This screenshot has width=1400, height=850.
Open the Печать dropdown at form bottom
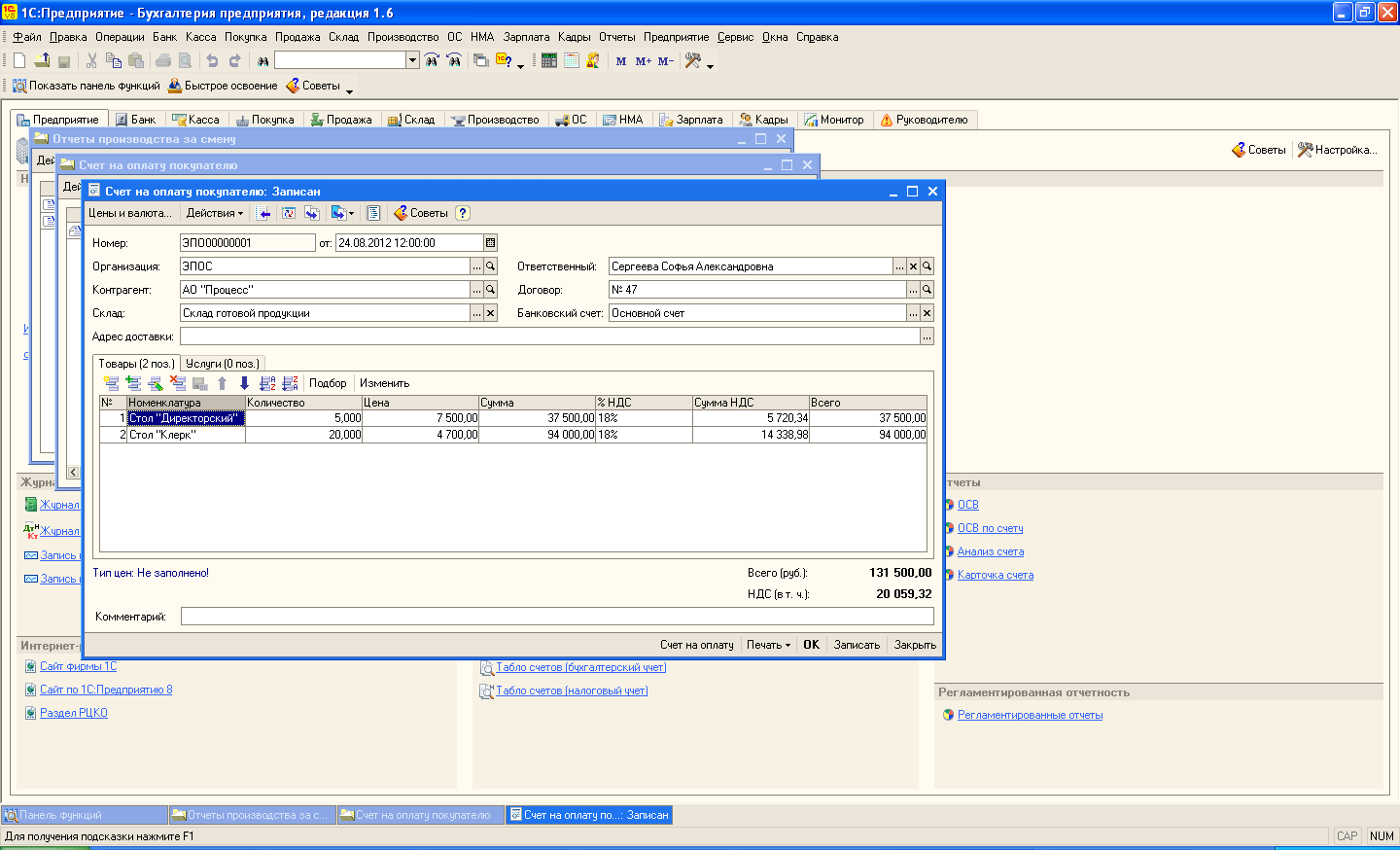pyautogui.click(x=768, y=645)
